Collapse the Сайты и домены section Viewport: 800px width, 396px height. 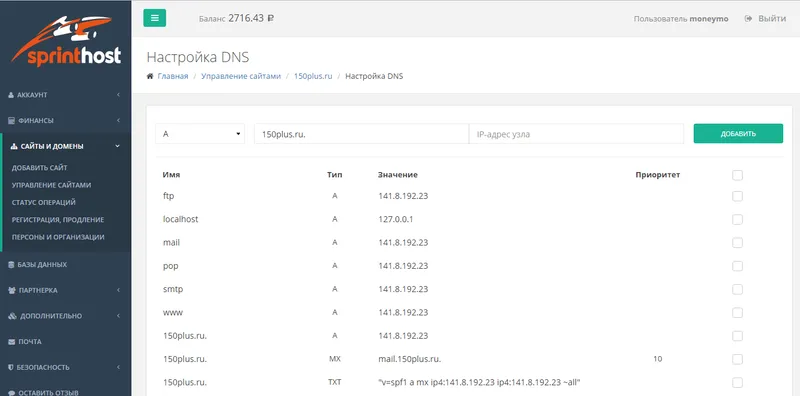(65, 146)
